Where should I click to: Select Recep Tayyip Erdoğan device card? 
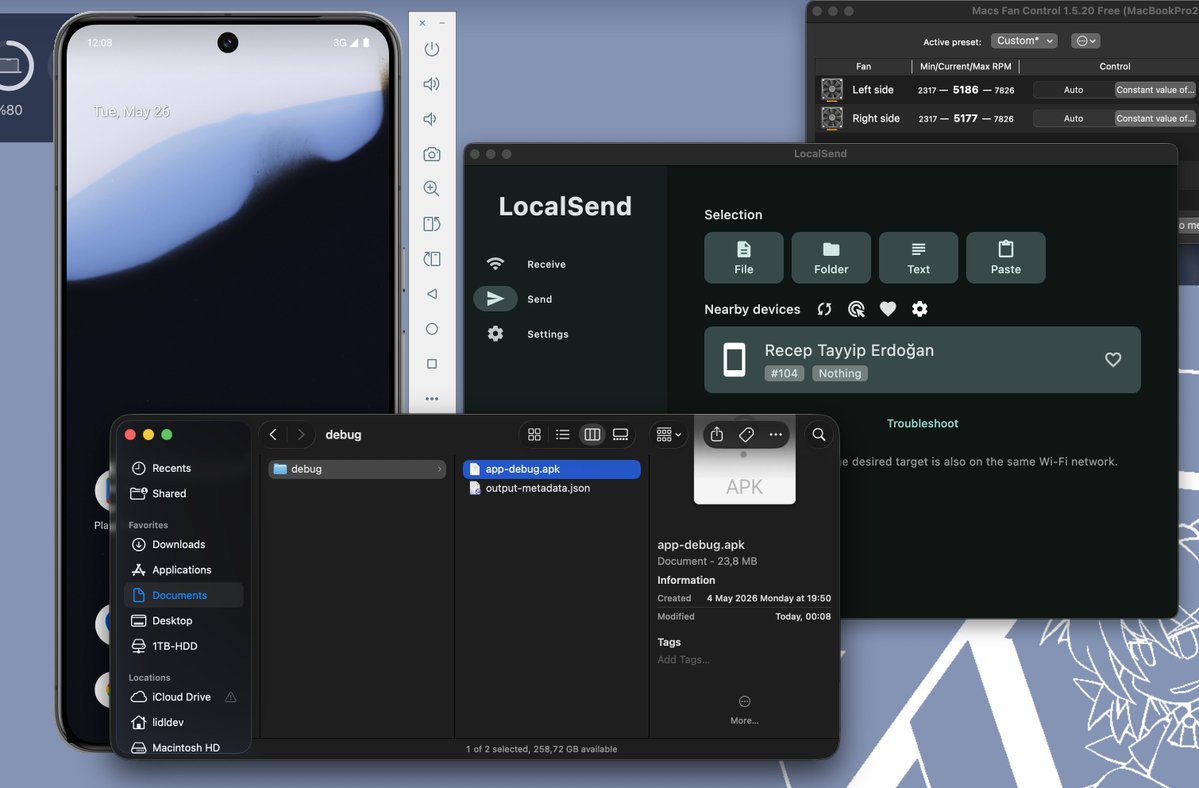coord(922,360)
